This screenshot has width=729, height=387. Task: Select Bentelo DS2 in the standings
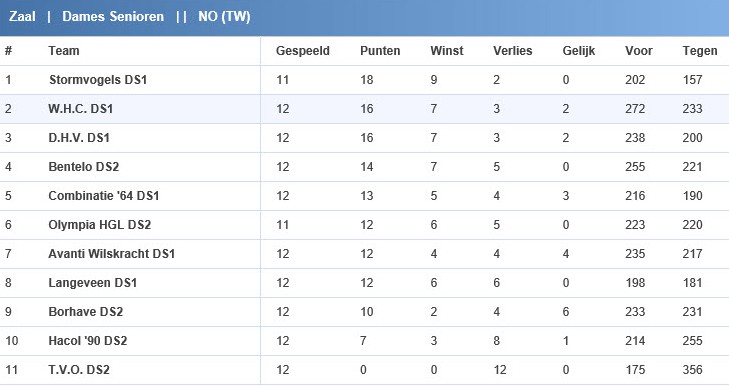(84, 167)
